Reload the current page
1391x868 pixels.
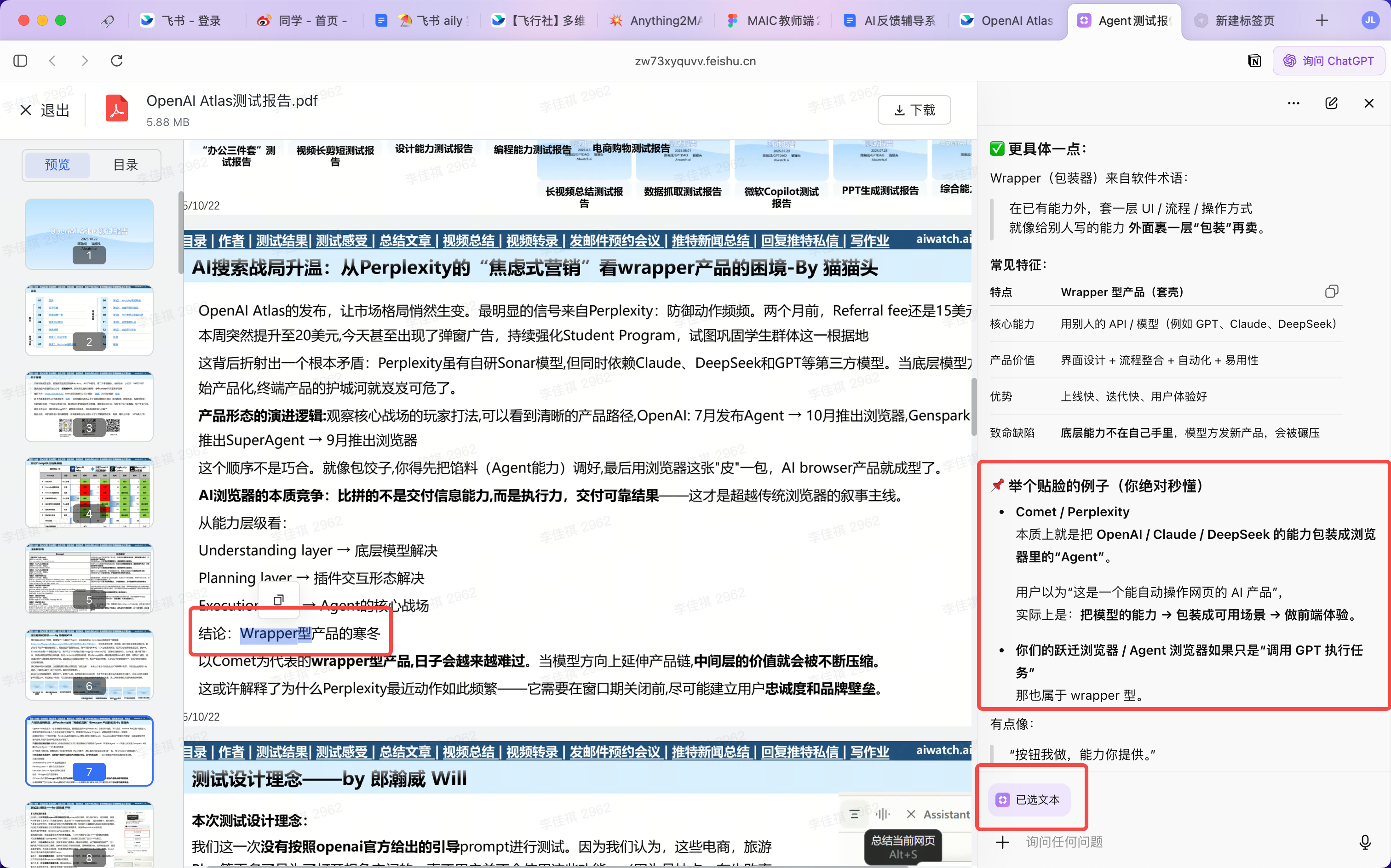tap(116, 61)
